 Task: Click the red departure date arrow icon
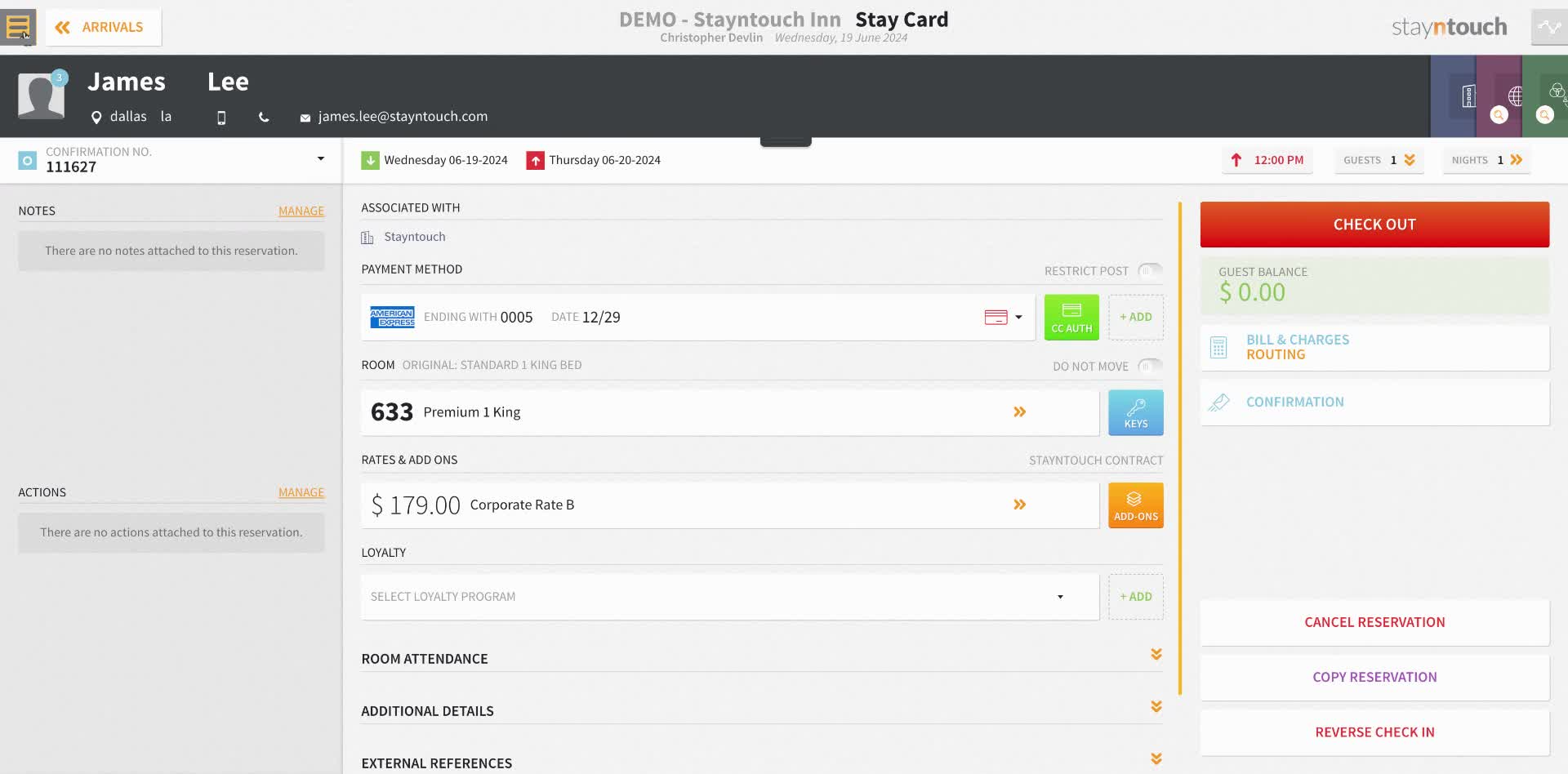pos(535,160)
